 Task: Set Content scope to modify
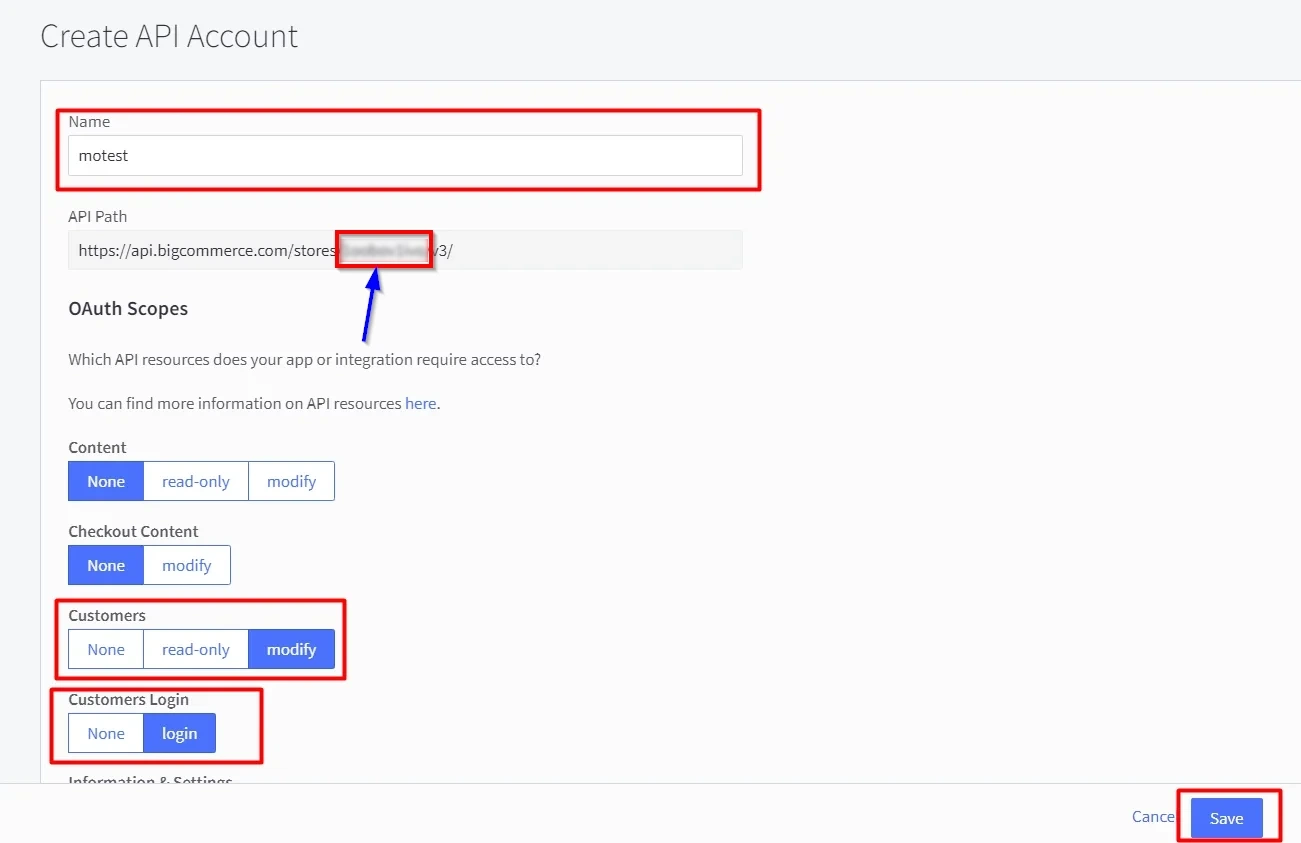click(291, 481)
